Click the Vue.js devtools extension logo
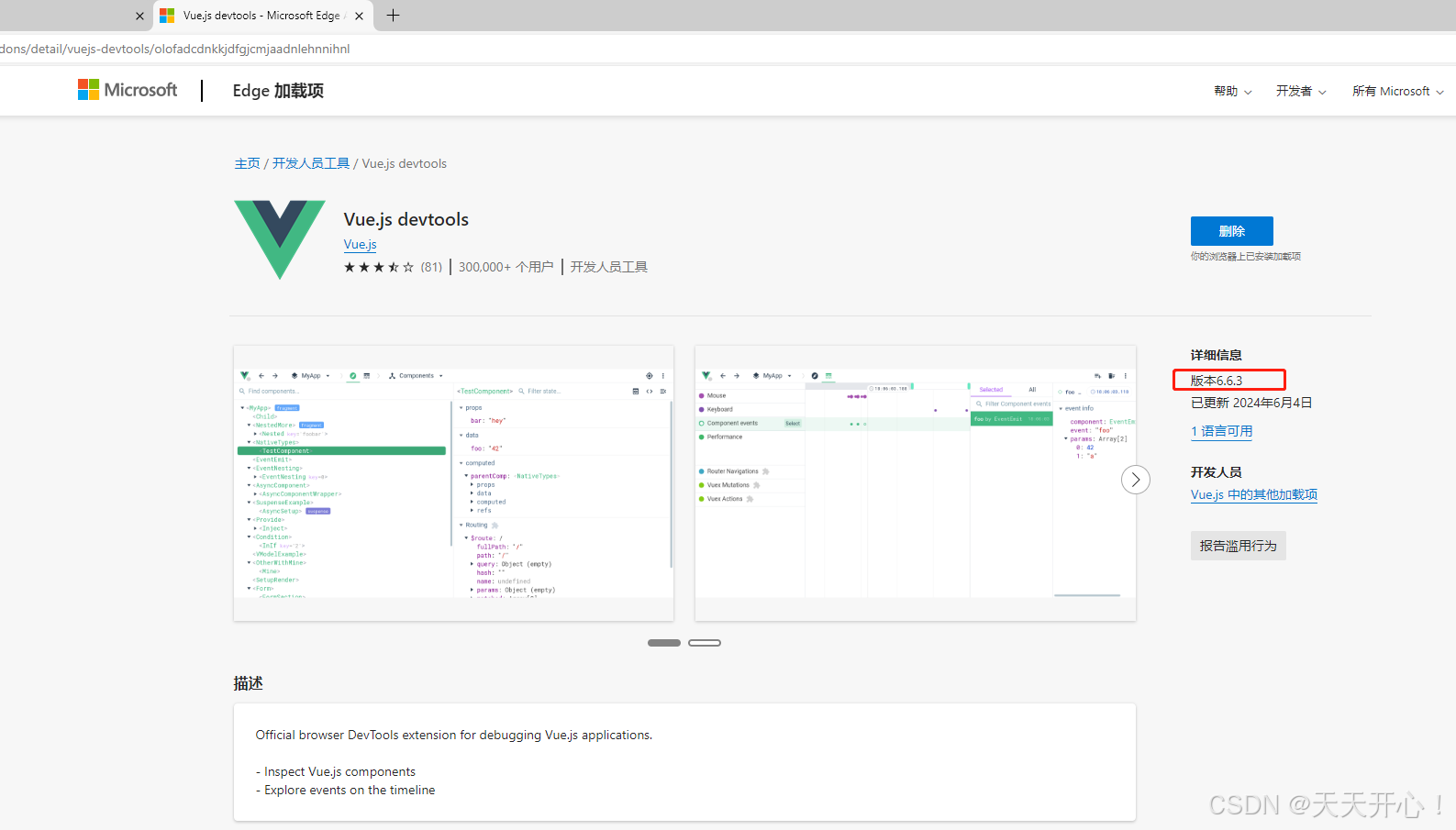Viewport: 1456px width, 830px height. (280, 239)
